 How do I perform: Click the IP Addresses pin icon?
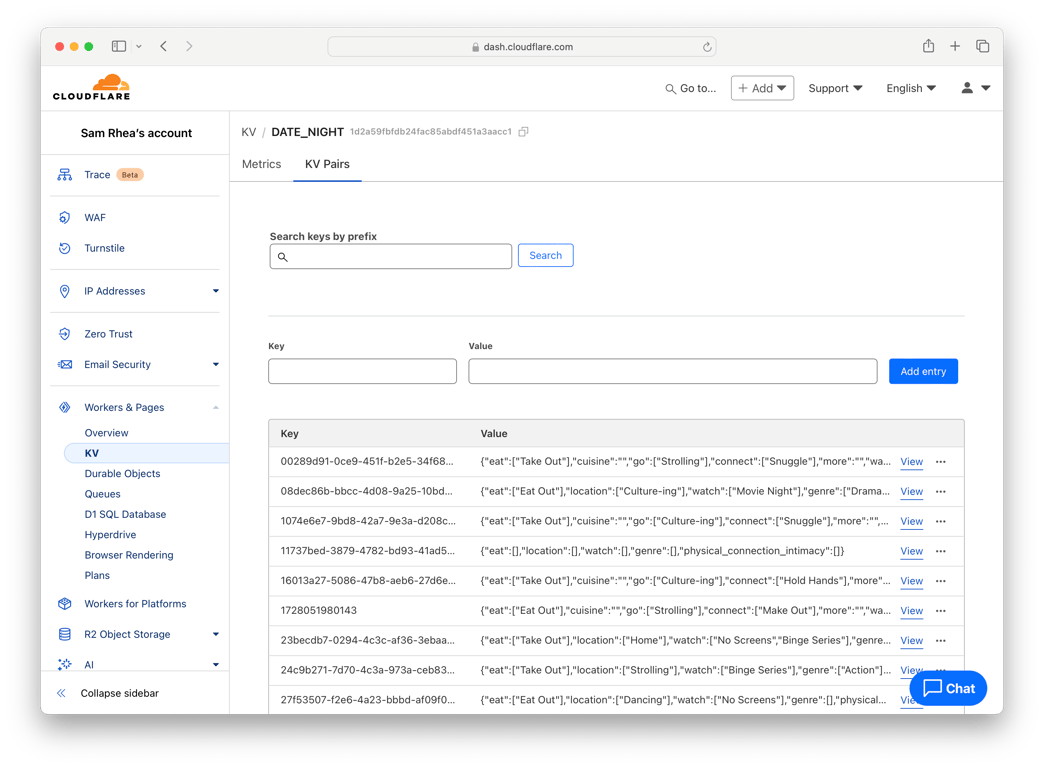point(65,291)
